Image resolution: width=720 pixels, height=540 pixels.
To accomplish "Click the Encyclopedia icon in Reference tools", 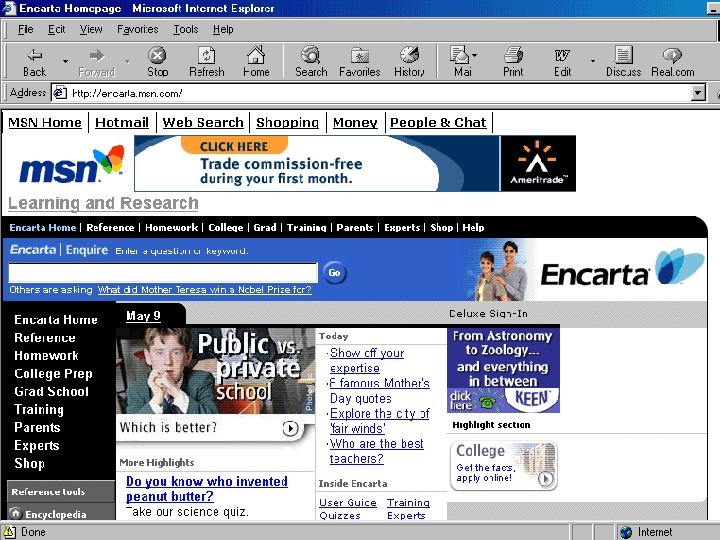I will pos(16,513).
